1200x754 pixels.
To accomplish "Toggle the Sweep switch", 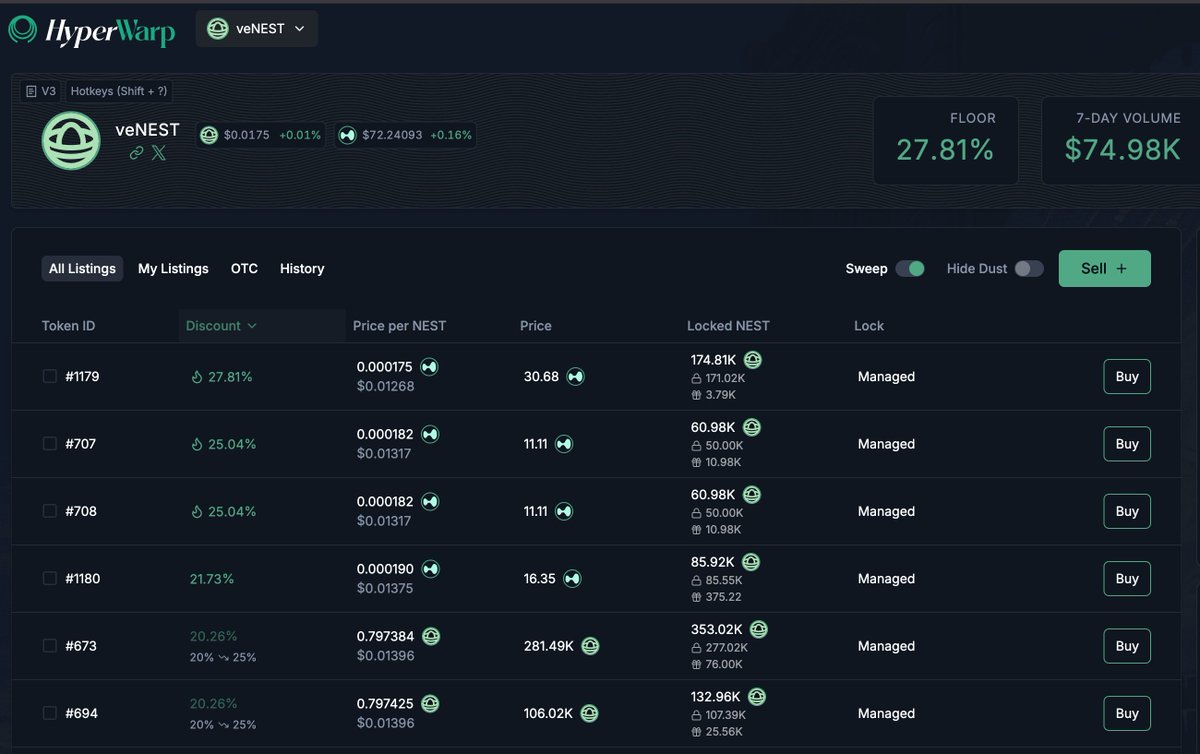I will point(910,268).
